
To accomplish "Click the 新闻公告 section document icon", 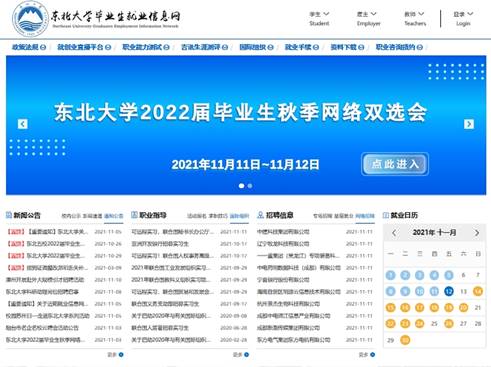I will click(x=9, y=215).
